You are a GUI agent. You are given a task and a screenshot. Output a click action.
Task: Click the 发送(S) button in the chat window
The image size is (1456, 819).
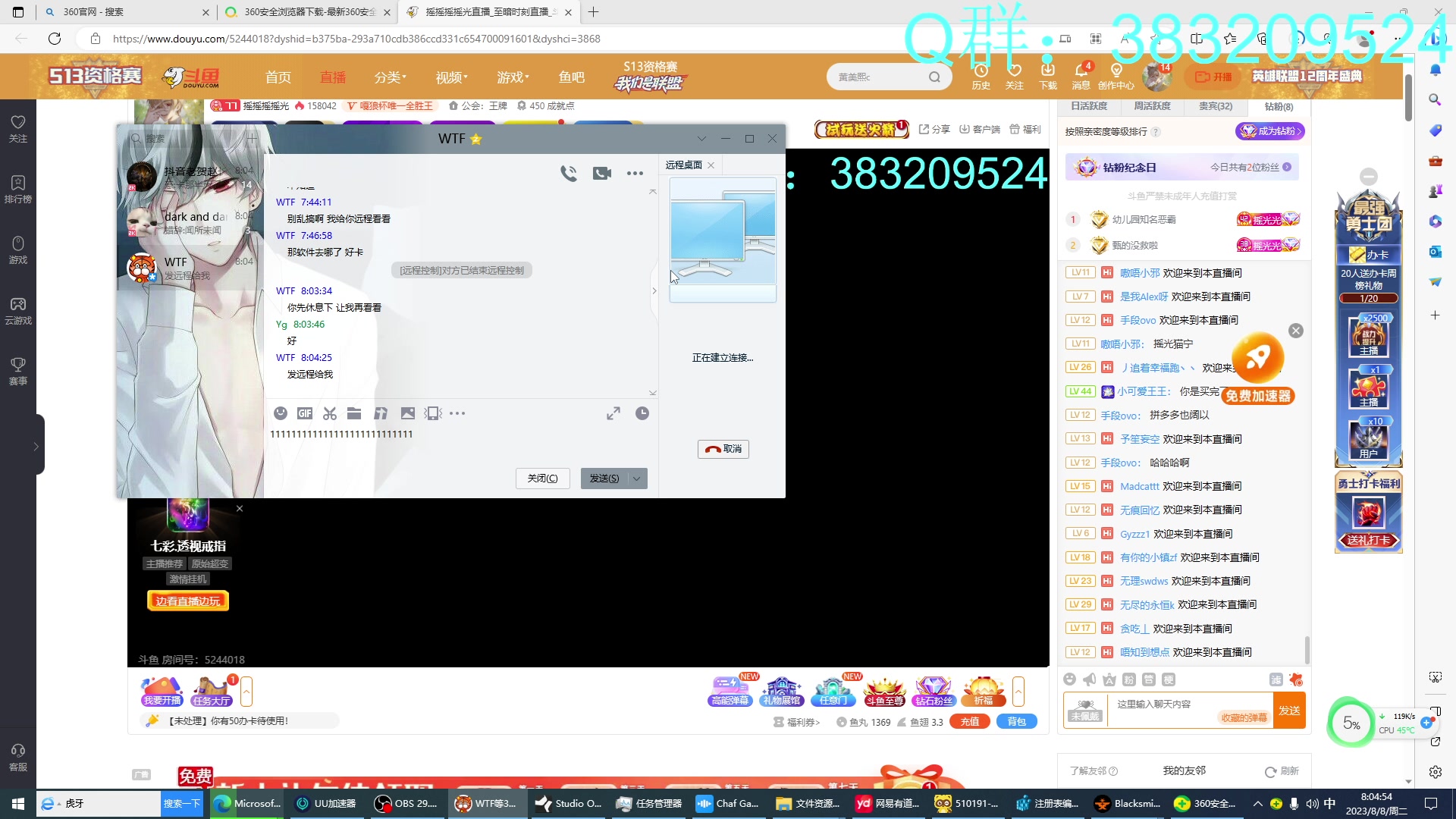(604, 479)
